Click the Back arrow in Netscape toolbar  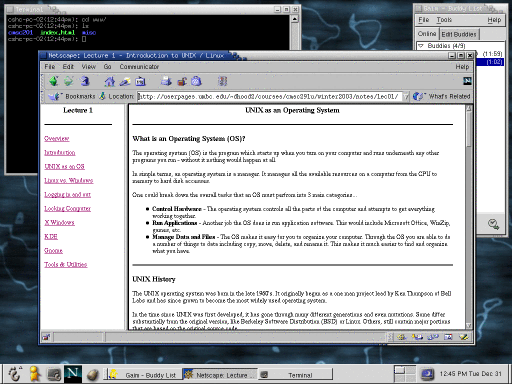click(53, 81)
